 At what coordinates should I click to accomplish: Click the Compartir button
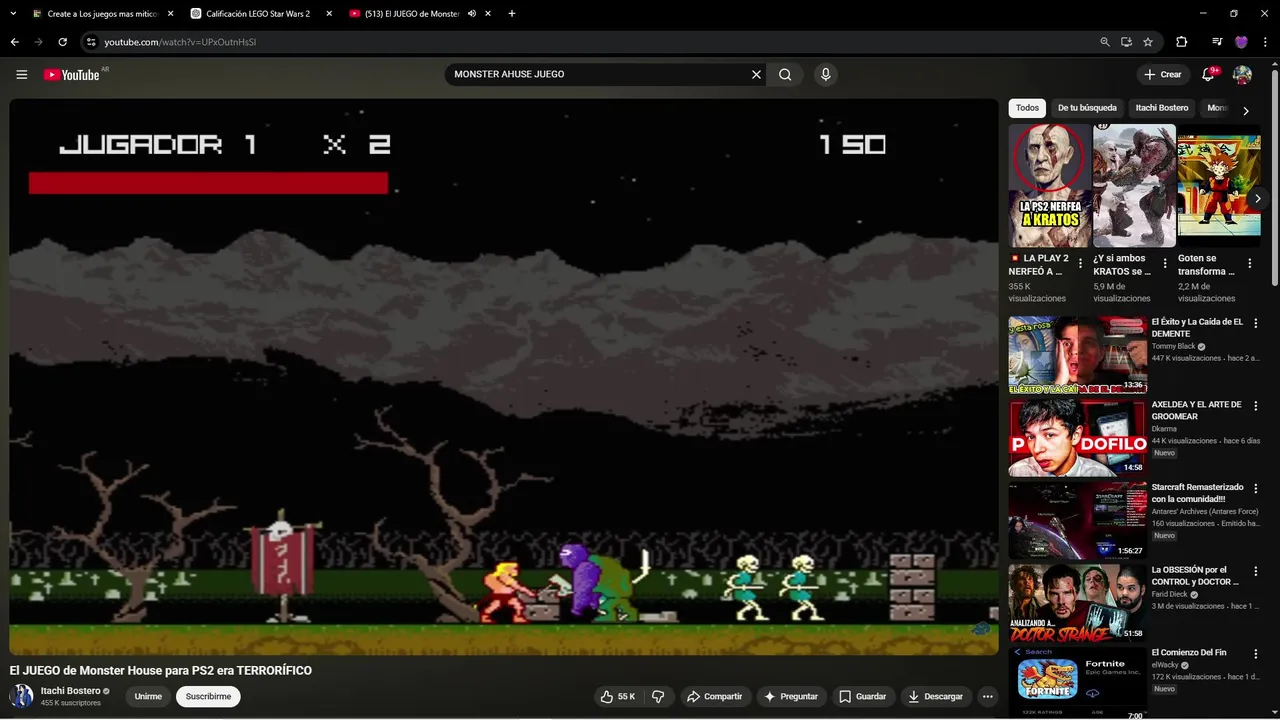714,697
